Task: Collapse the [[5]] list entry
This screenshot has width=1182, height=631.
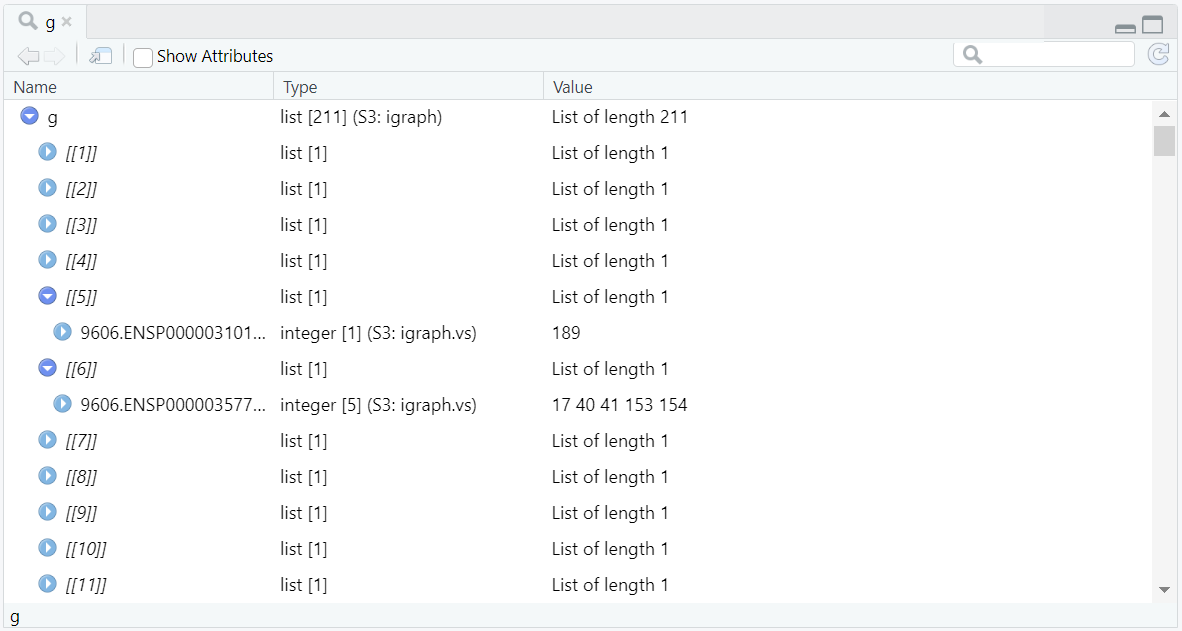Action: coord(47,296)
